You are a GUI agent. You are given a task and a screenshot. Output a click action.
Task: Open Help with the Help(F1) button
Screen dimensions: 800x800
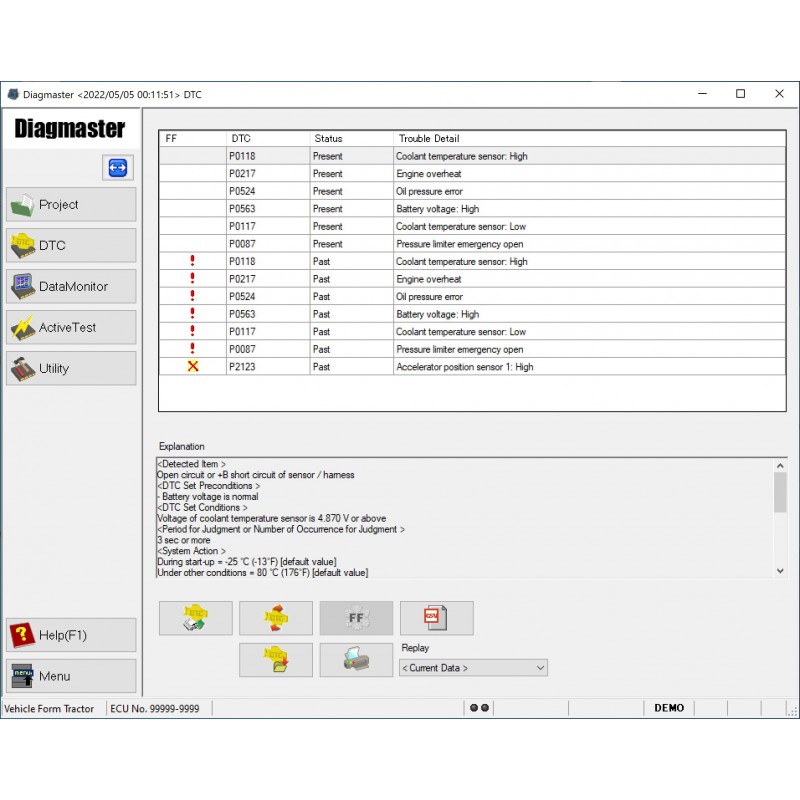[70, 634]
